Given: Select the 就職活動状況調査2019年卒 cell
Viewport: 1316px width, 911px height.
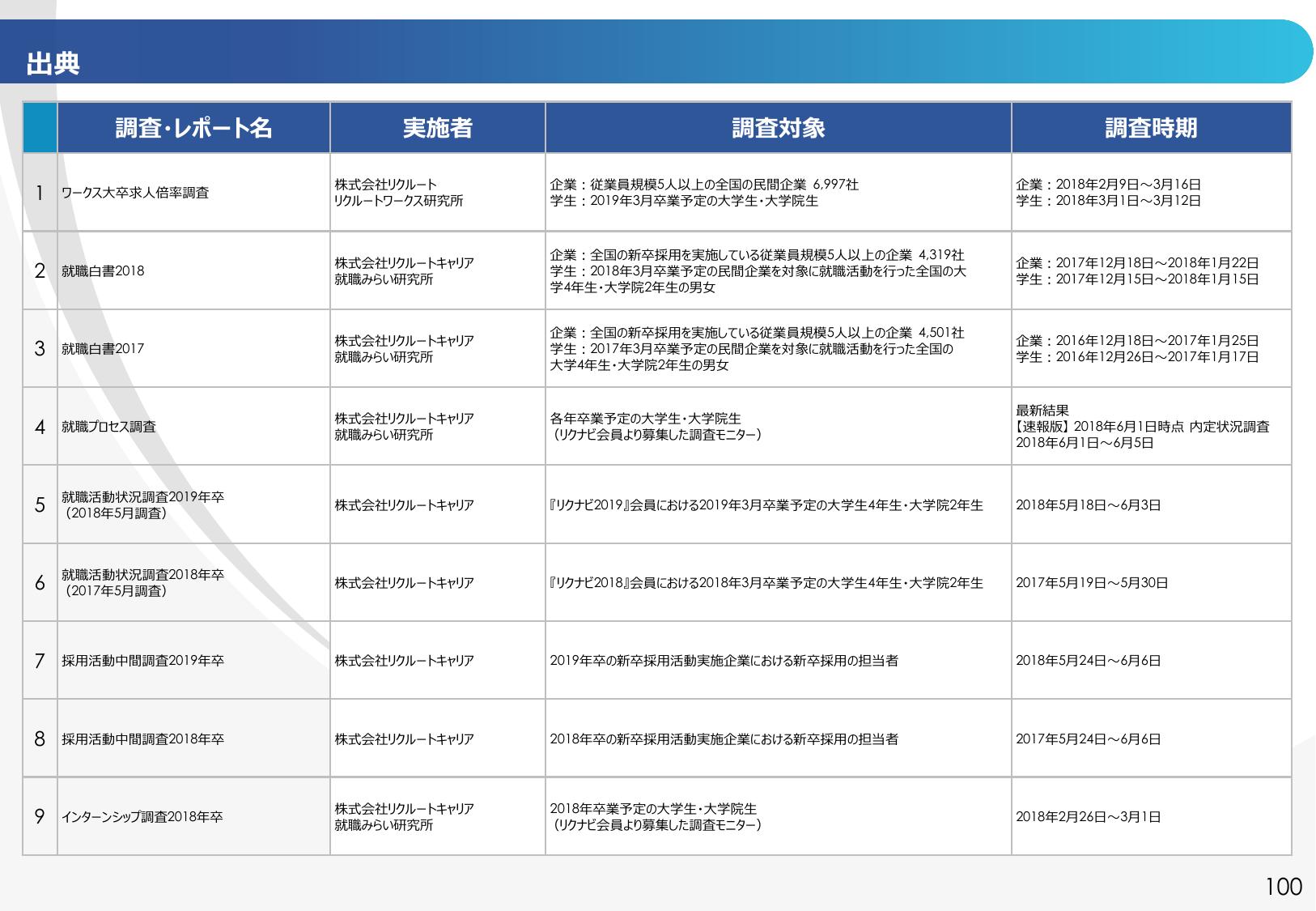Looking at the screenshot, I should tap(142, 504).
